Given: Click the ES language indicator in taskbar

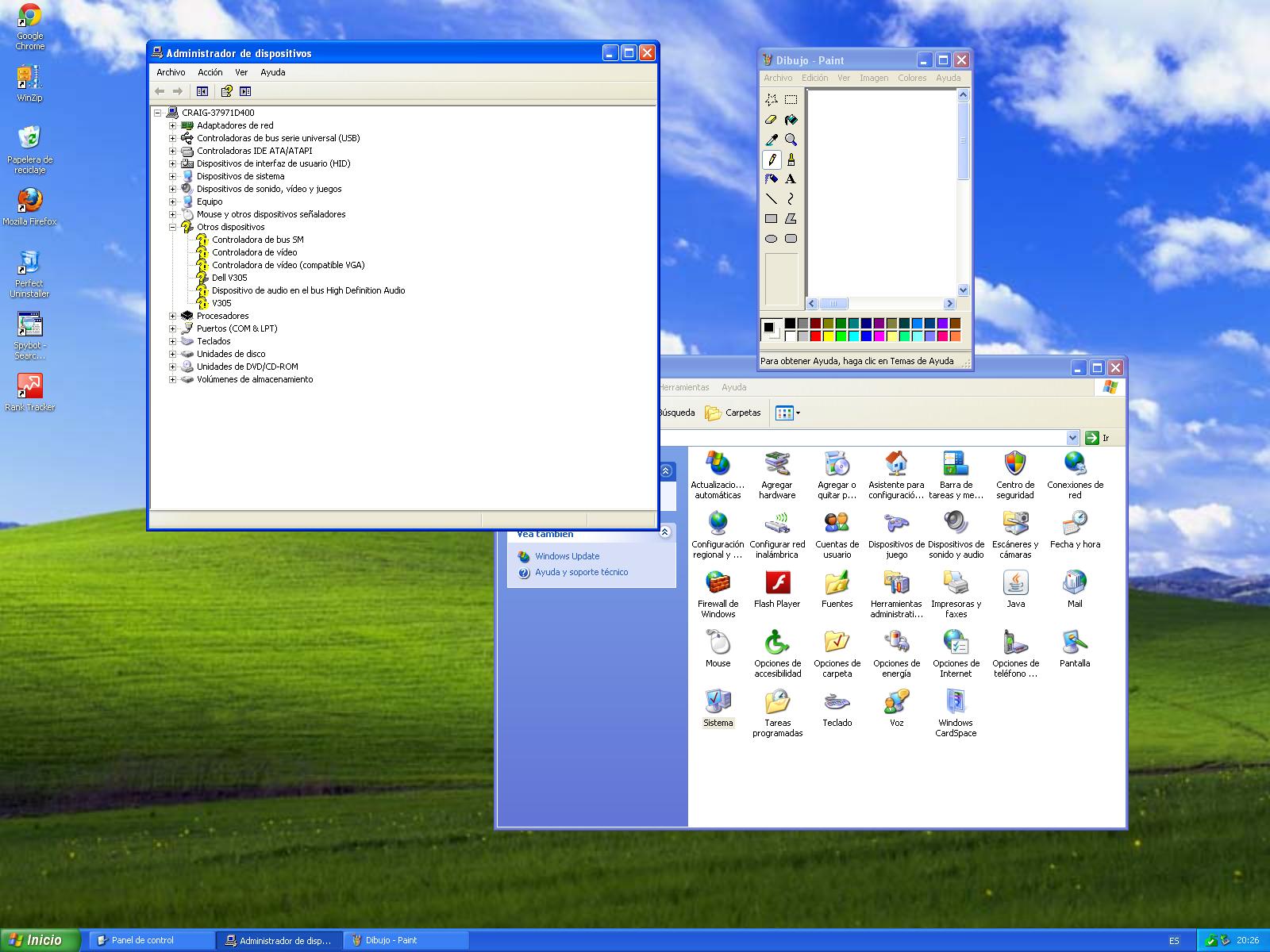Looking at the screenshot, I should point(1174,940).
